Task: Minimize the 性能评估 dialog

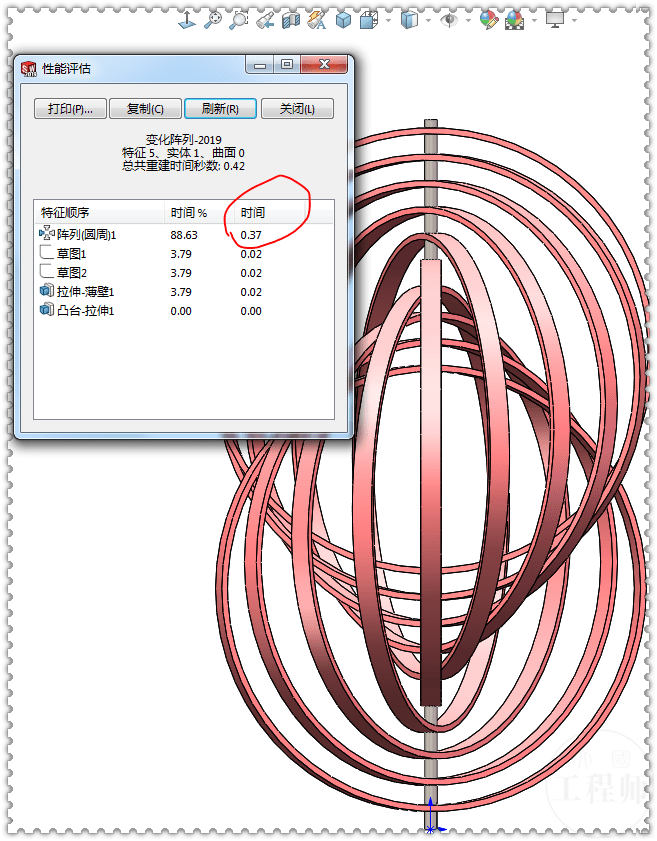Action: click(x=260, y=65)
